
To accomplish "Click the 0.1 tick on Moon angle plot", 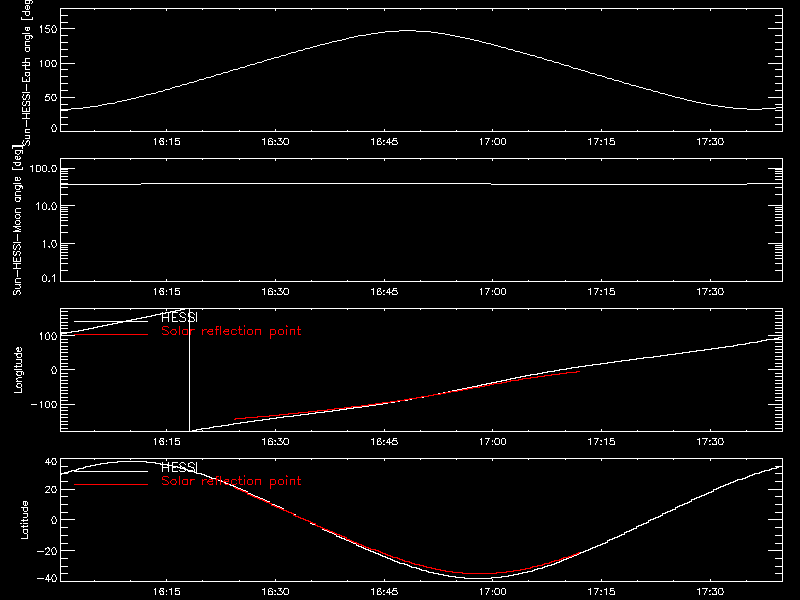I will (x=49, y=278).
